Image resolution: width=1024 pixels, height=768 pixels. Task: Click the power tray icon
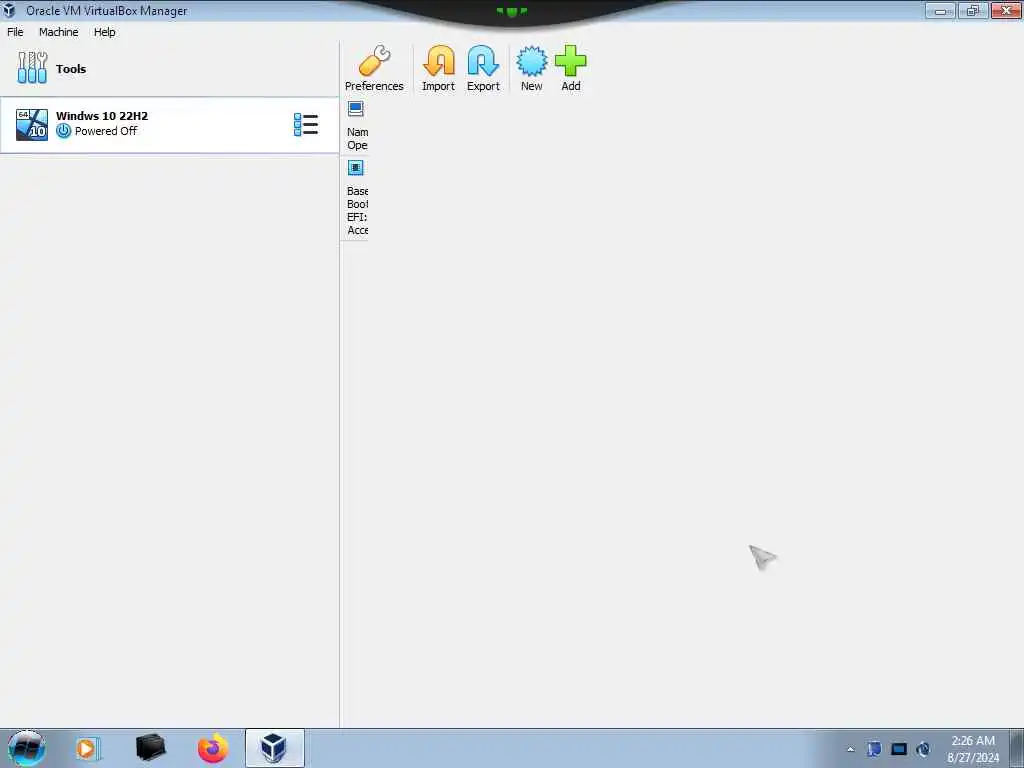(x=923, y=749)
